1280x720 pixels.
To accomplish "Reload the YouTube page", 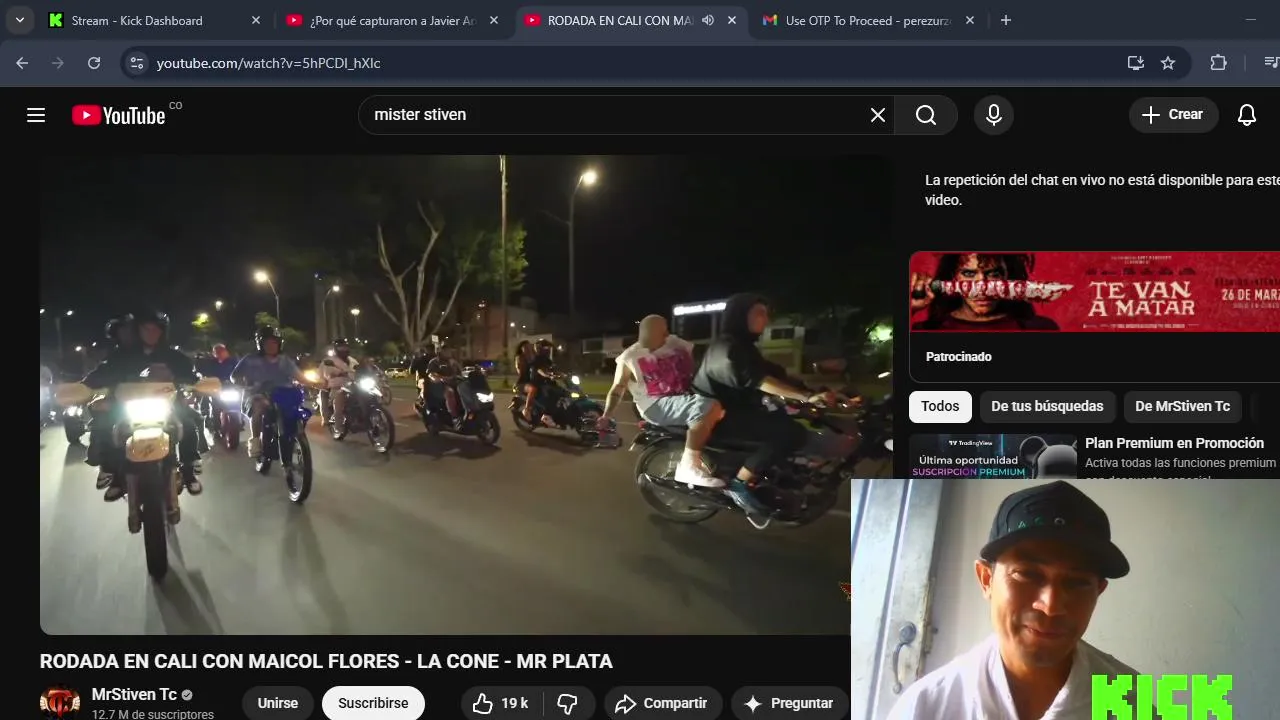I will tap(94, 63).
